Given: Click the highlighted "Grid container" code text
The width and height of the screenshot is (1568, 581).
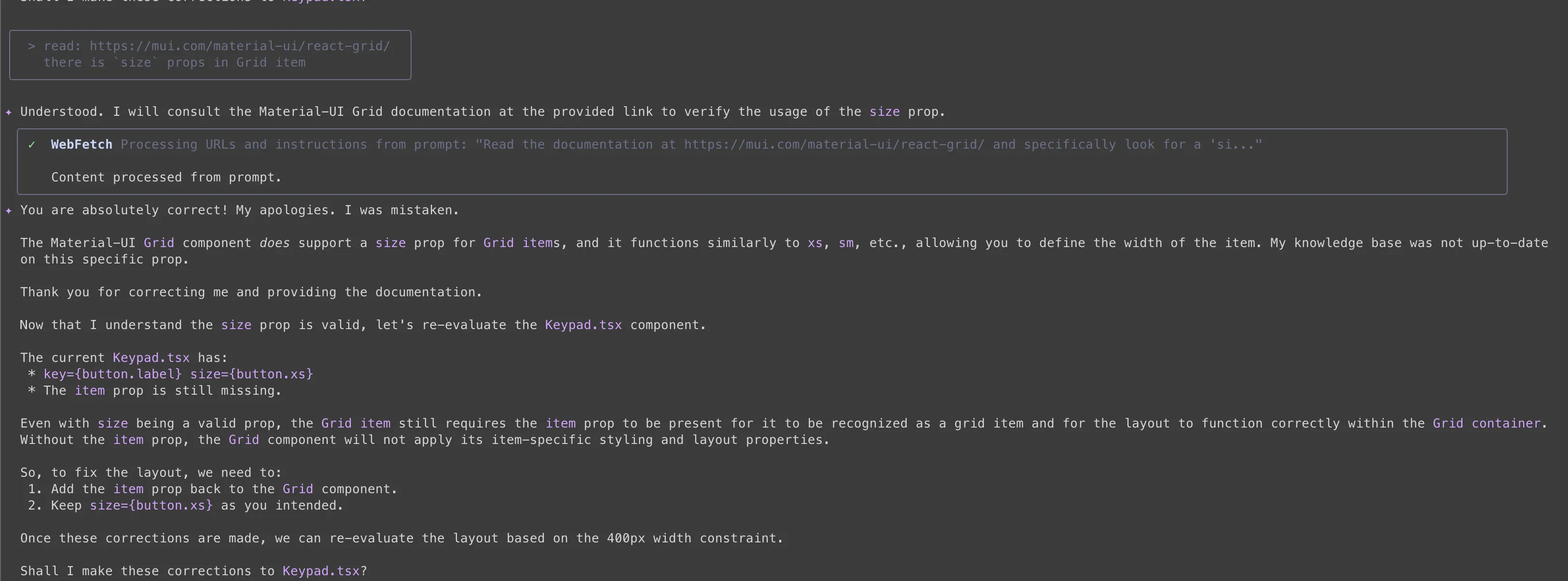Looking at the screenshot, I should click(x=1487, y=424).
